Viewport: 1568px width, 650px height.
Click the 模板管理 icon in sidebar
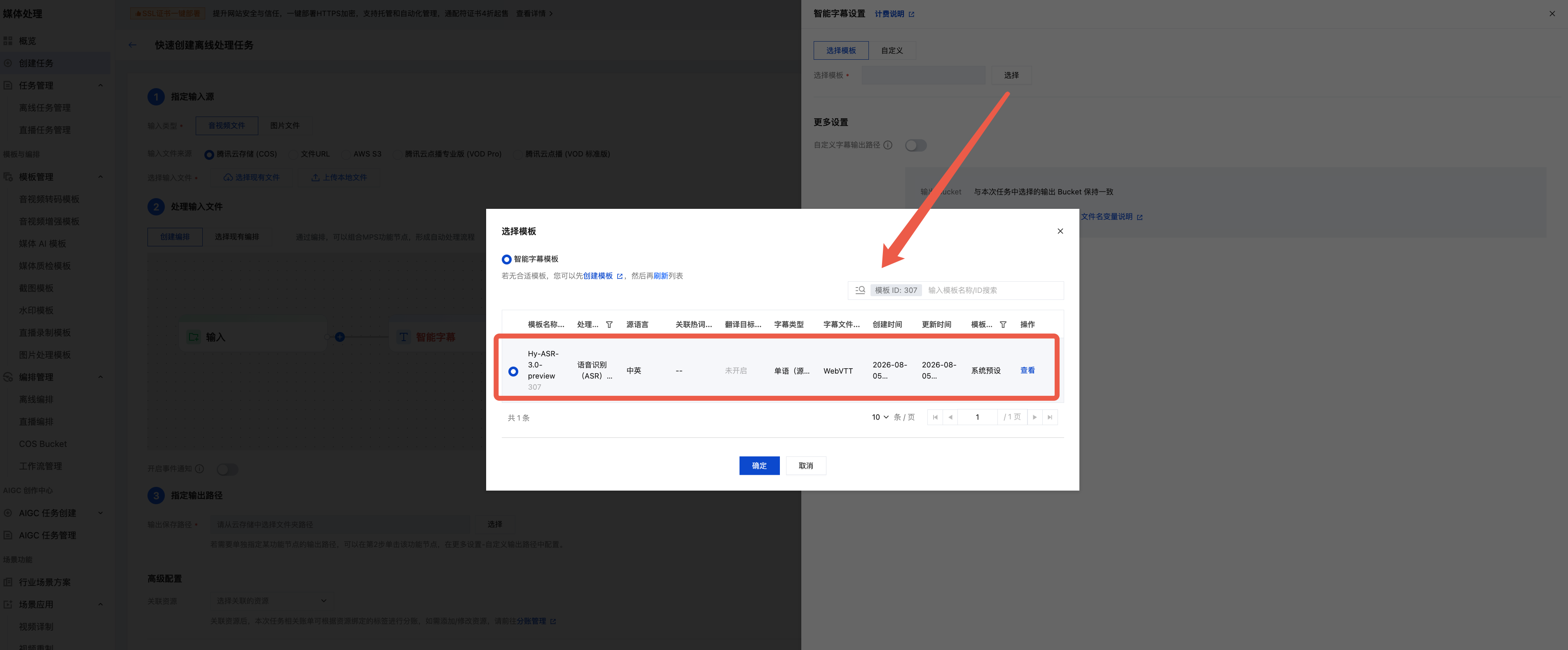click(8, 177)
